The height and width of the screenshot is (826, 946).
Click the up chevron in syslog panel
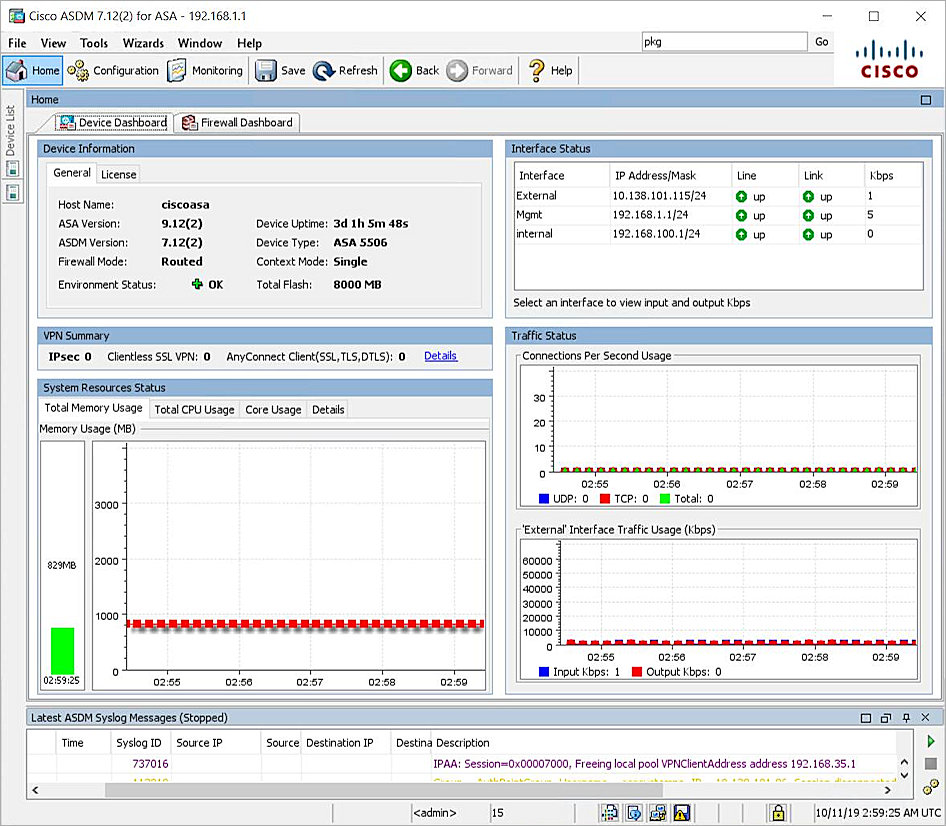904,761
